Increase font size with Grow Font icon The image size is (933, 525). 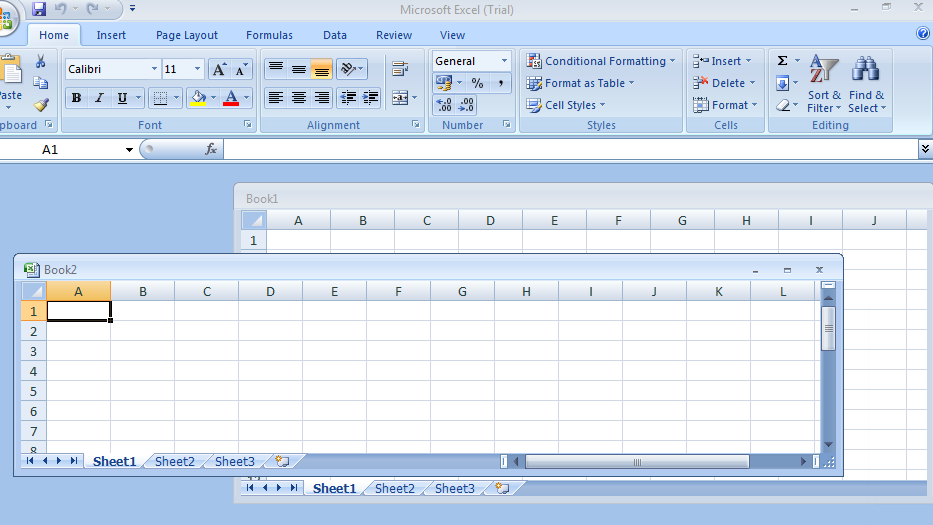(x=219, y=70)
